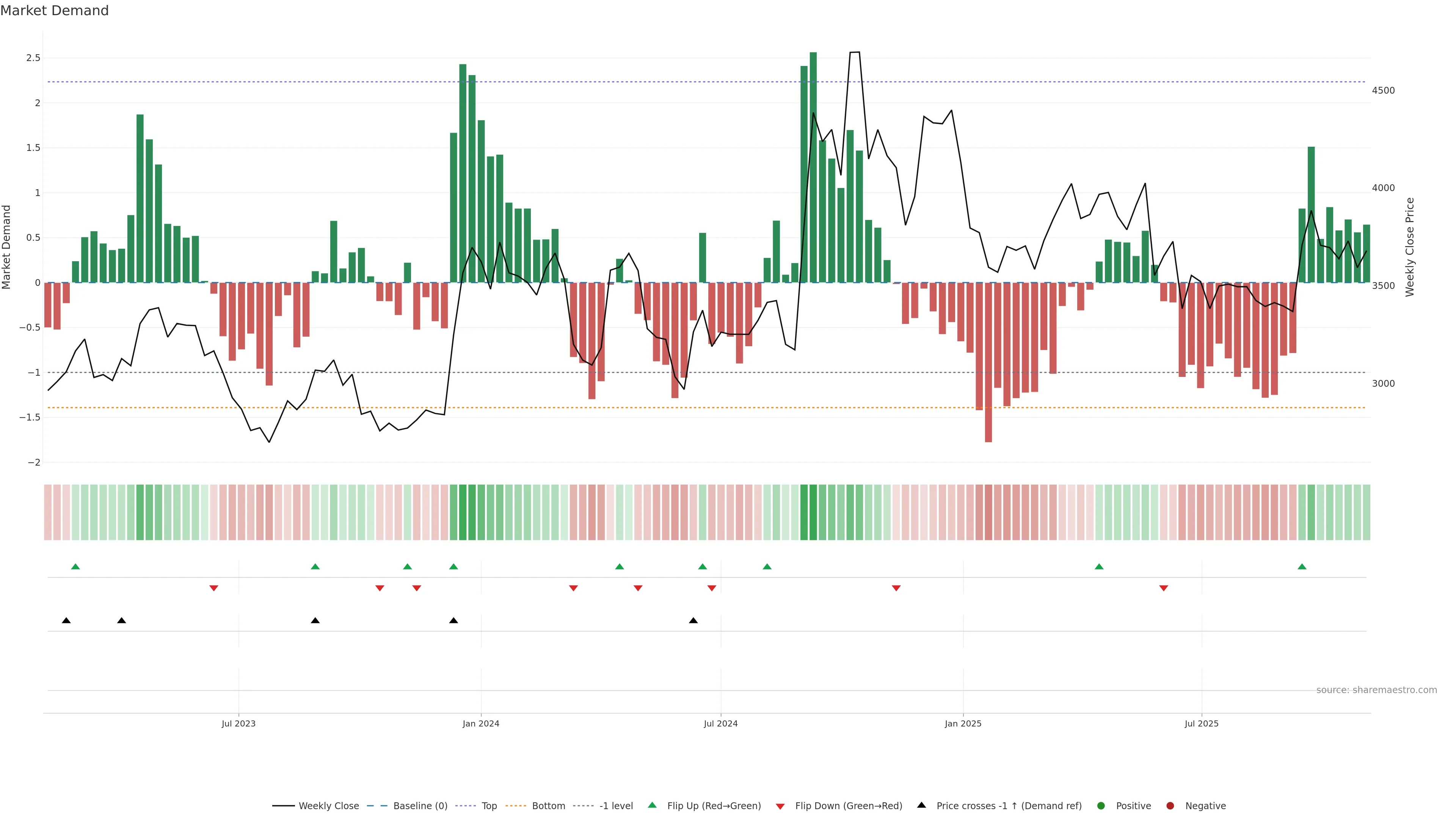This screenshot has width=1456, height=819.
Task: Click the leftmost green flip-up triangle marker
Action: pos(76,566)
